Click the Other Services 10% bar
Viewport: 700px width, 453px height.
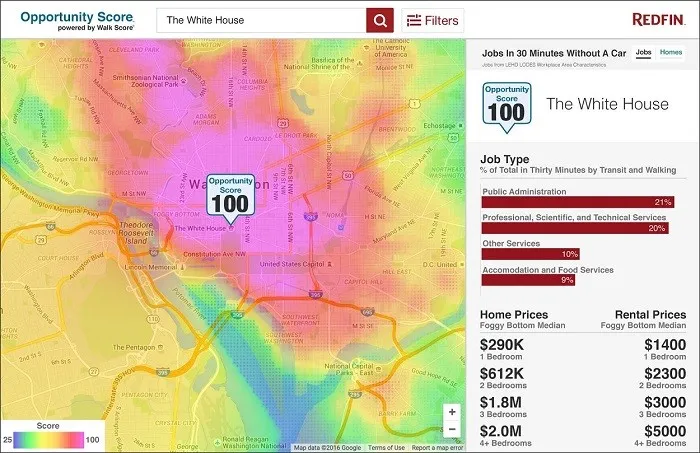point(531,254)
